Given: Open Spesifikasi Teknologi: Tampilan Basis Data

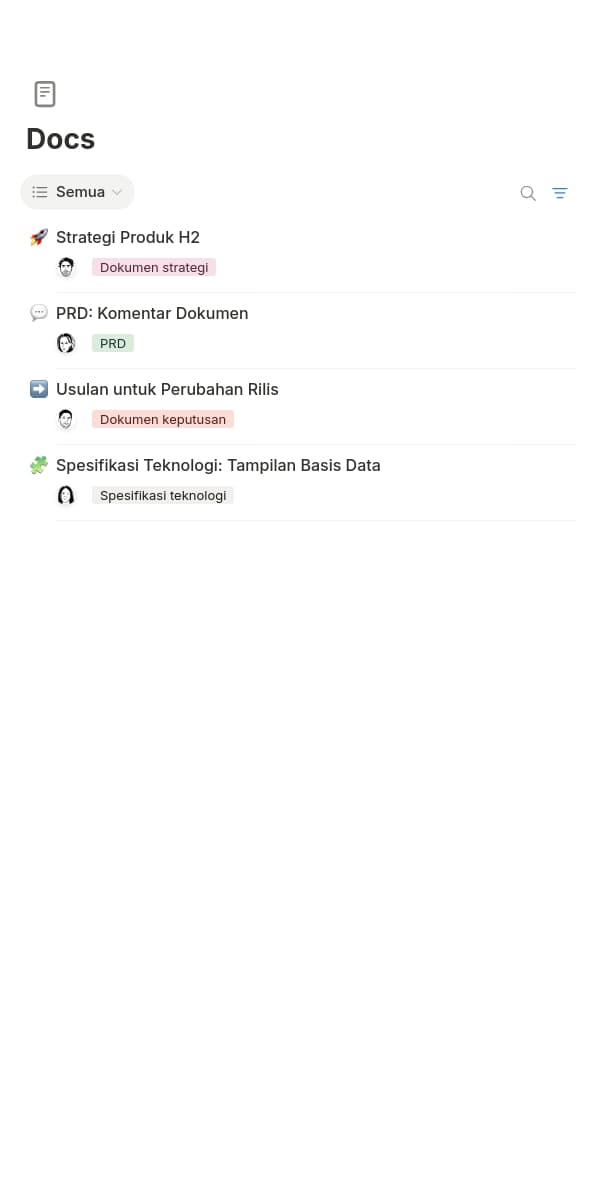Looking at the screenshot, I should click(x=218, y=465).
